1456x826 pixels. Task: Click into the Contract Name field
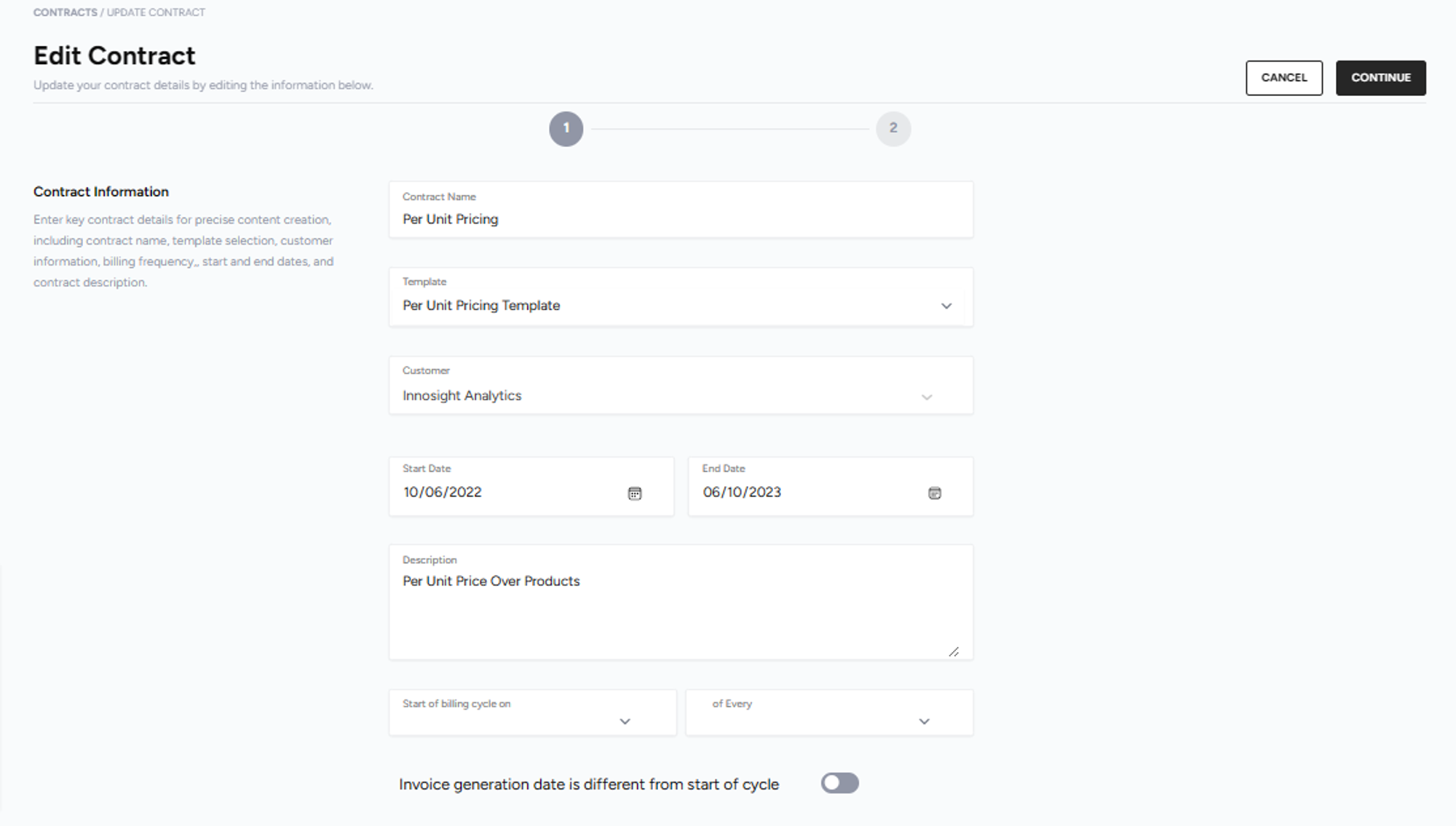click(680, 219)
